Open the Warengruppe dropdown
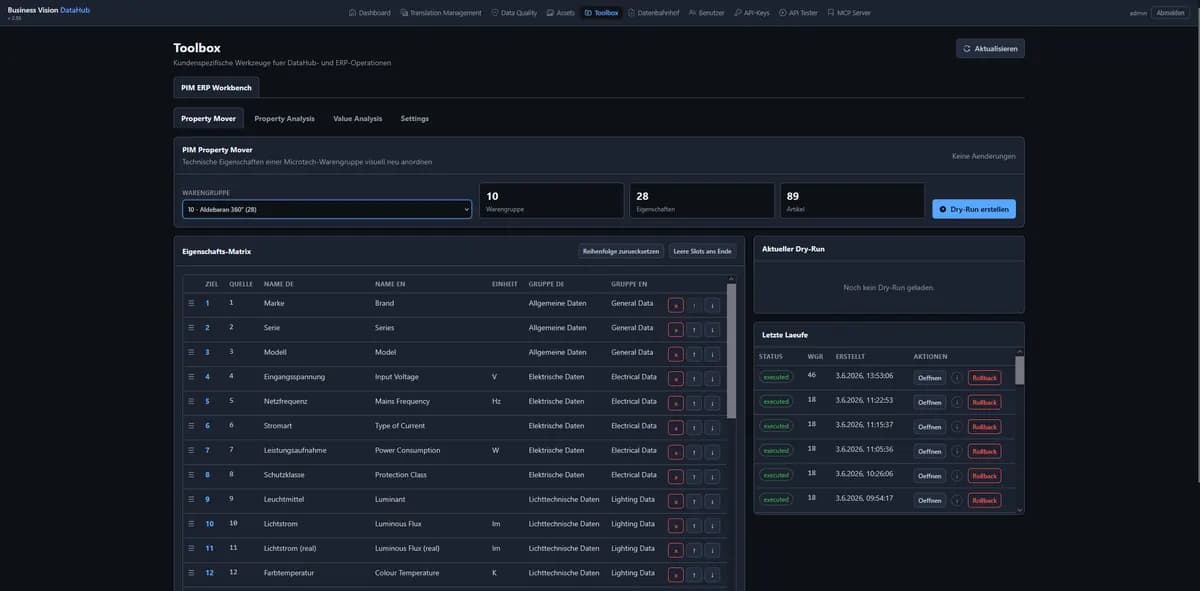Image resolution: width=1200 pixels, height=591 pixels. (326, 209)
